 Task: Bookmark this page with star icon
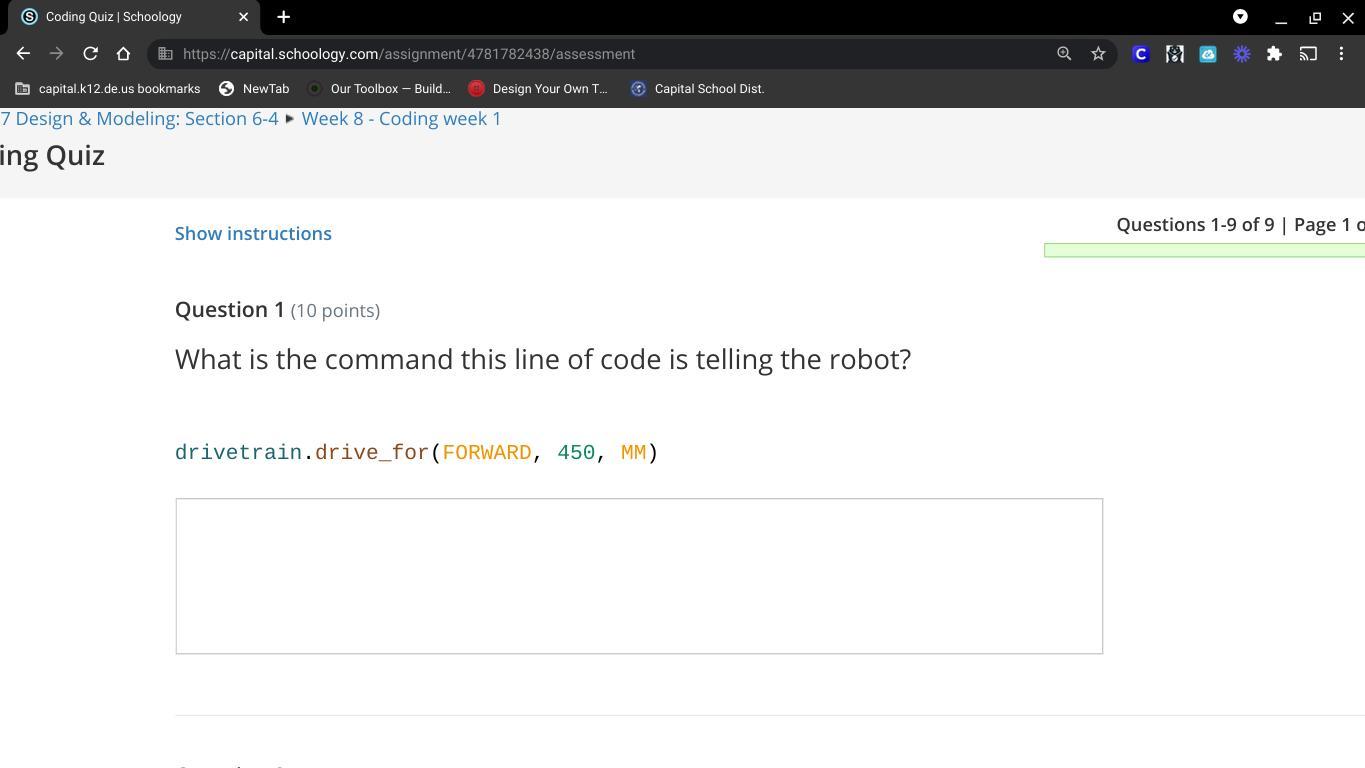coord(1098,54)
